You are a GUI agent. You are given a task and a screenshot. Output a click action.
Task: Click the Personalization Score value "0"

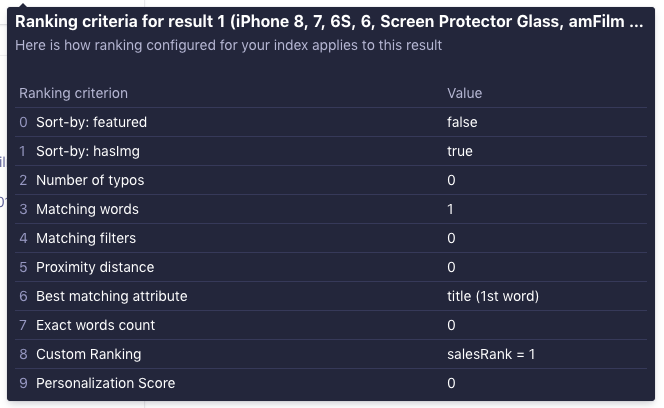(x=451, y=383)
